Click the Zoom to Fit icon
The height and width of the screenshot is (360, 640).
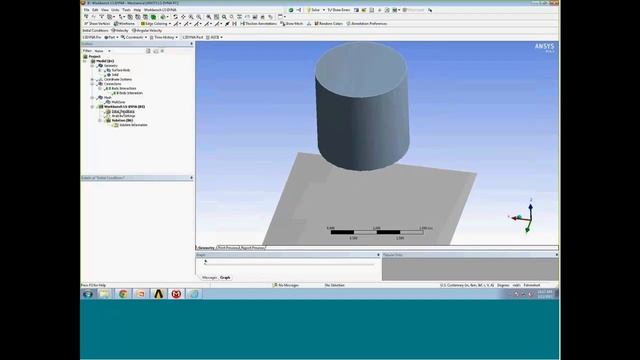pos(209,17)
